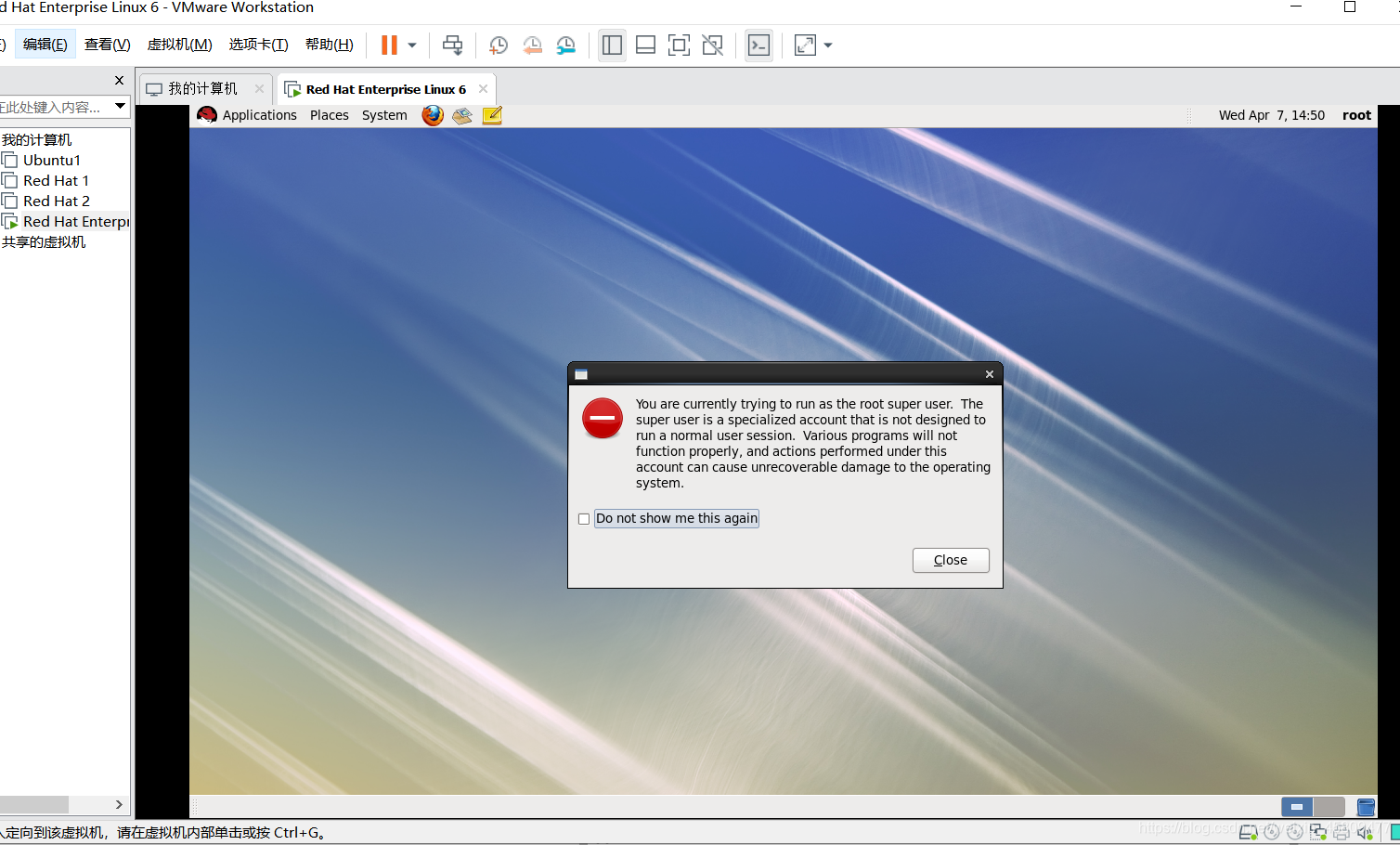Click the network adapter status icon
The height and width of the screenshot is (845, 1400).
1318,832
